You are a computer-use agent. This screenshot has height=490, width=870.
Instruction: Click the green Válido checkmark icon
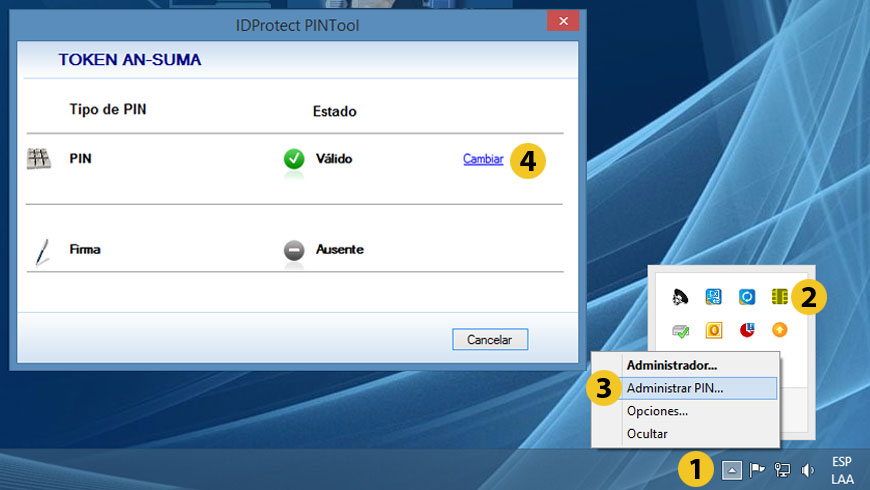[x=294, y=159]
